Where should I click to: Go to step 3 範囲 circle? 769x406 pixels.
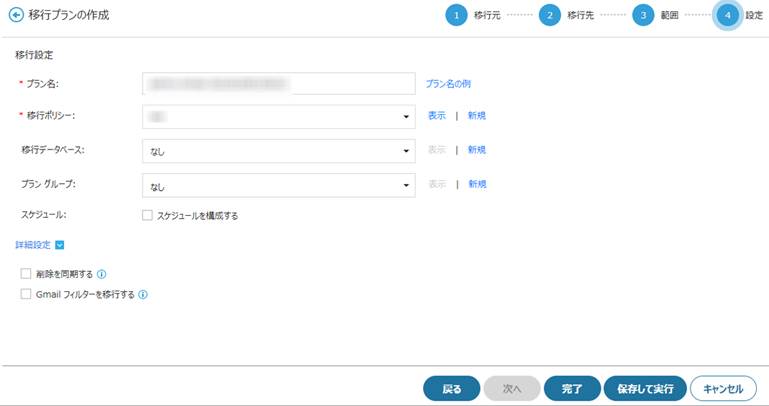(x=643, y=15)
